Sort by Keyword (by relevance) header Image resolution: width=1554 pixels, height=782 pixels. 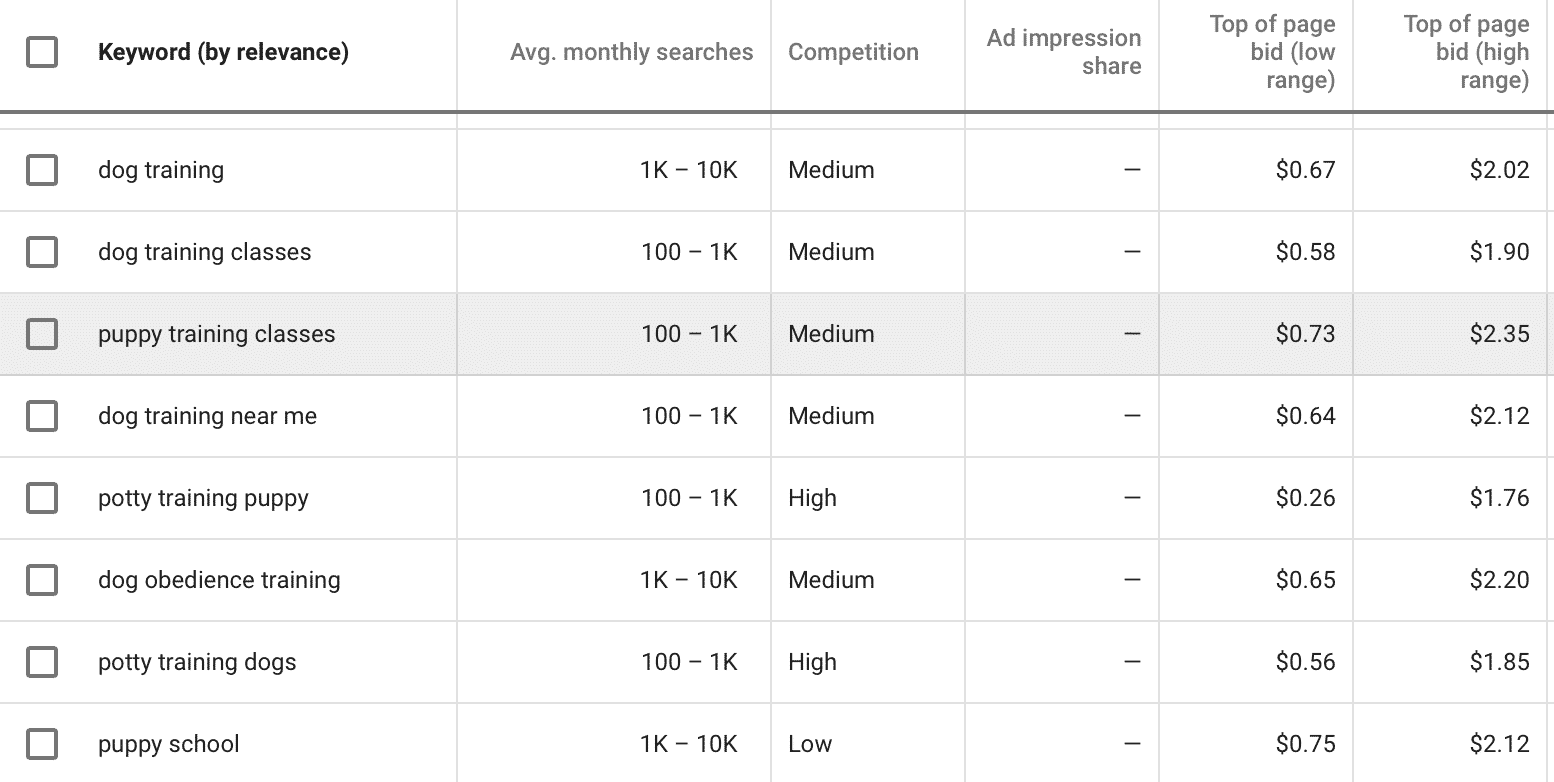coord(223,52)
